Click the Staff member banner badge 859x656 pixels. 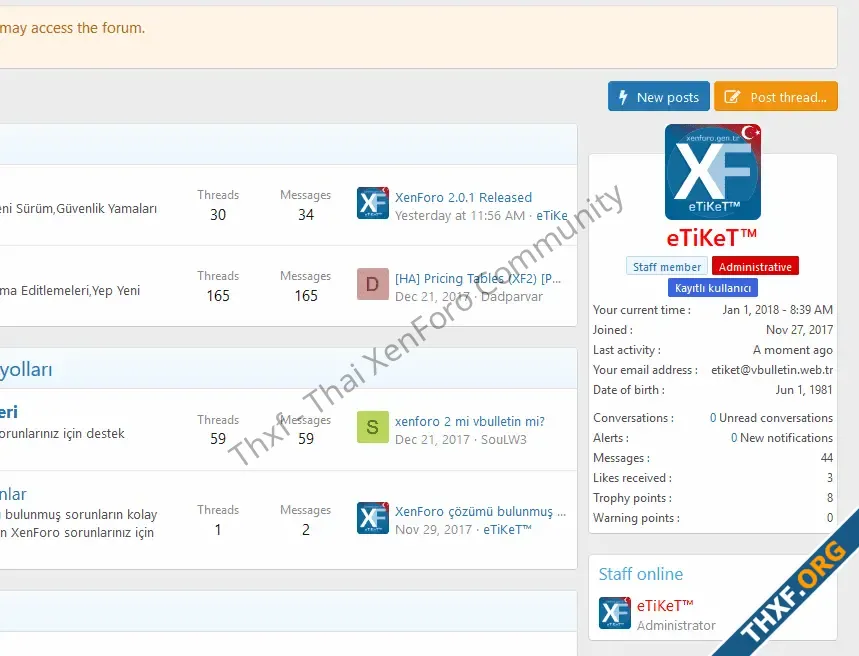tap(667, 267)
